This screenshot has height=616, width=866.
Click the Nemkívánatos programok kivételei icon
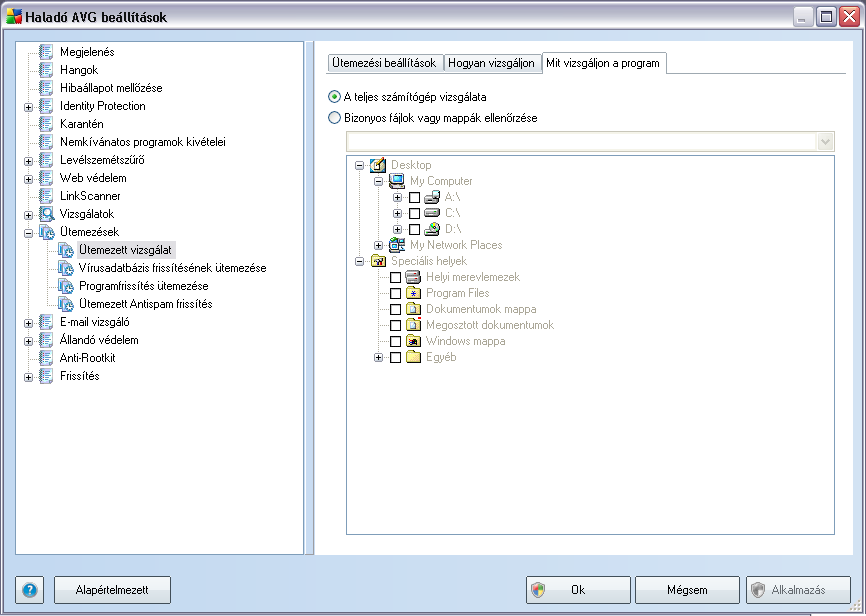(46, 142)
